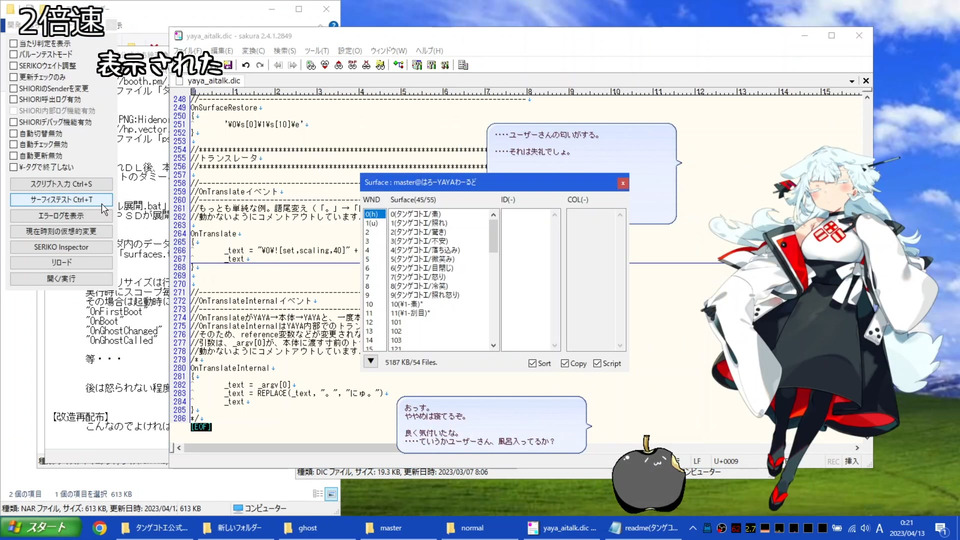Open the 編集(E) menu in sakura
This screenshot has width=960, height=540.
click(222, 51)
